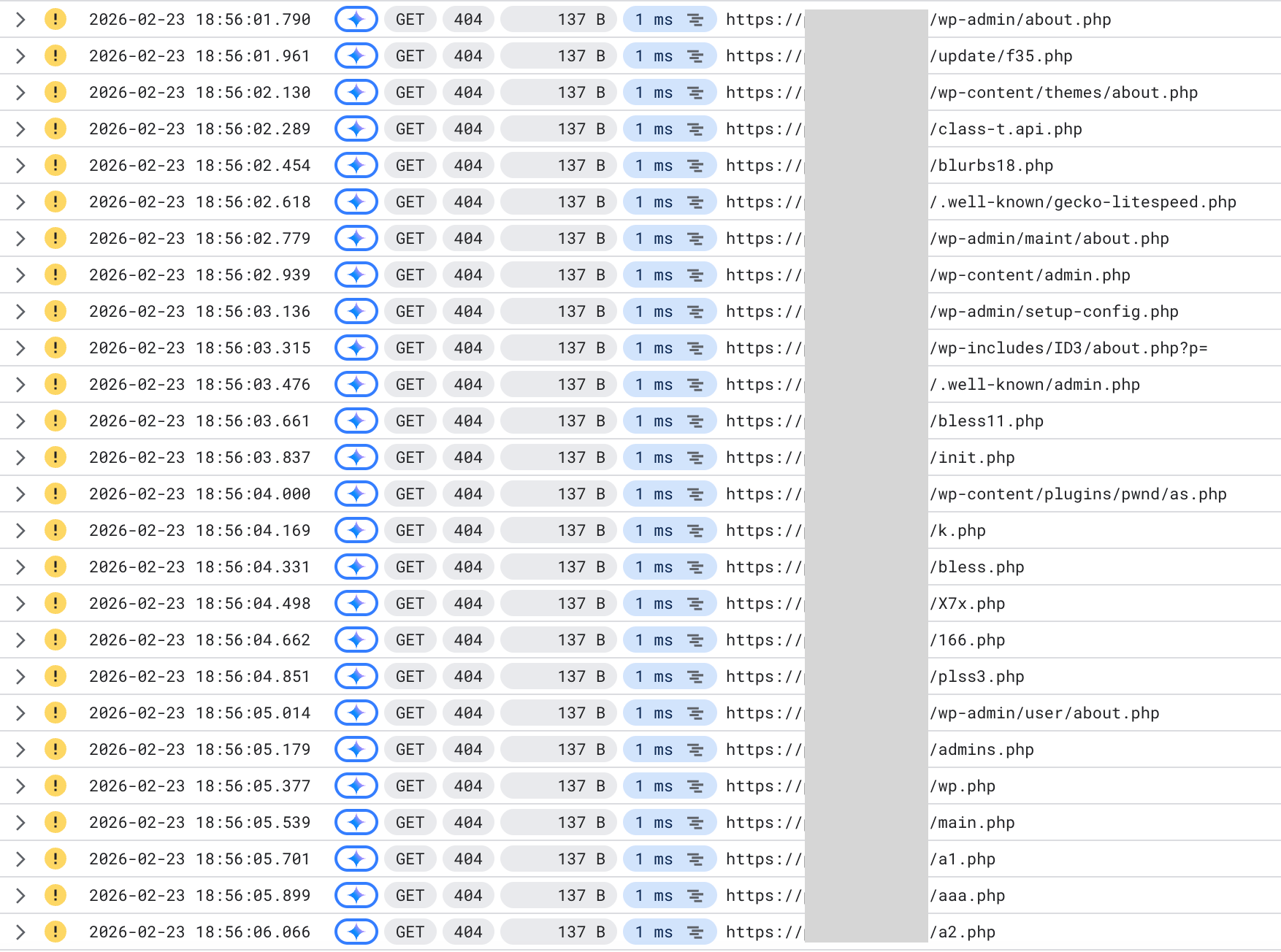Click the warning badge beside /wp.php entry
Screen dimensions: 1281x952
(x=55, y=786)
